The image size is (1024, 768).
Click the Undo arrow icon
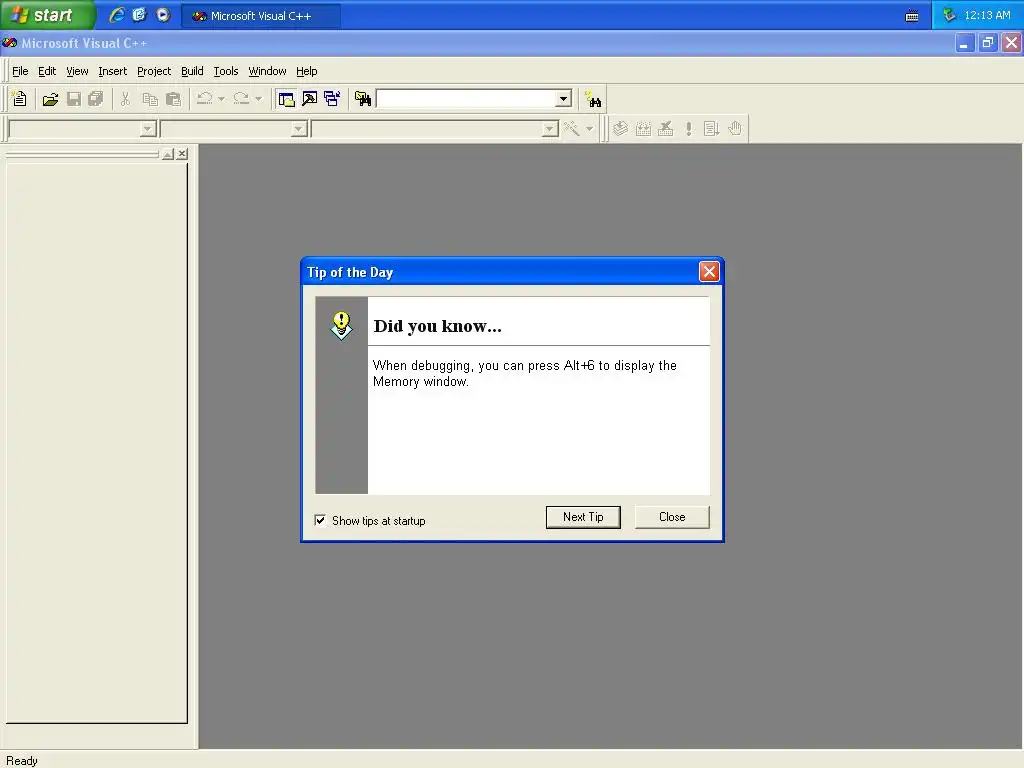tap(204, 99)
